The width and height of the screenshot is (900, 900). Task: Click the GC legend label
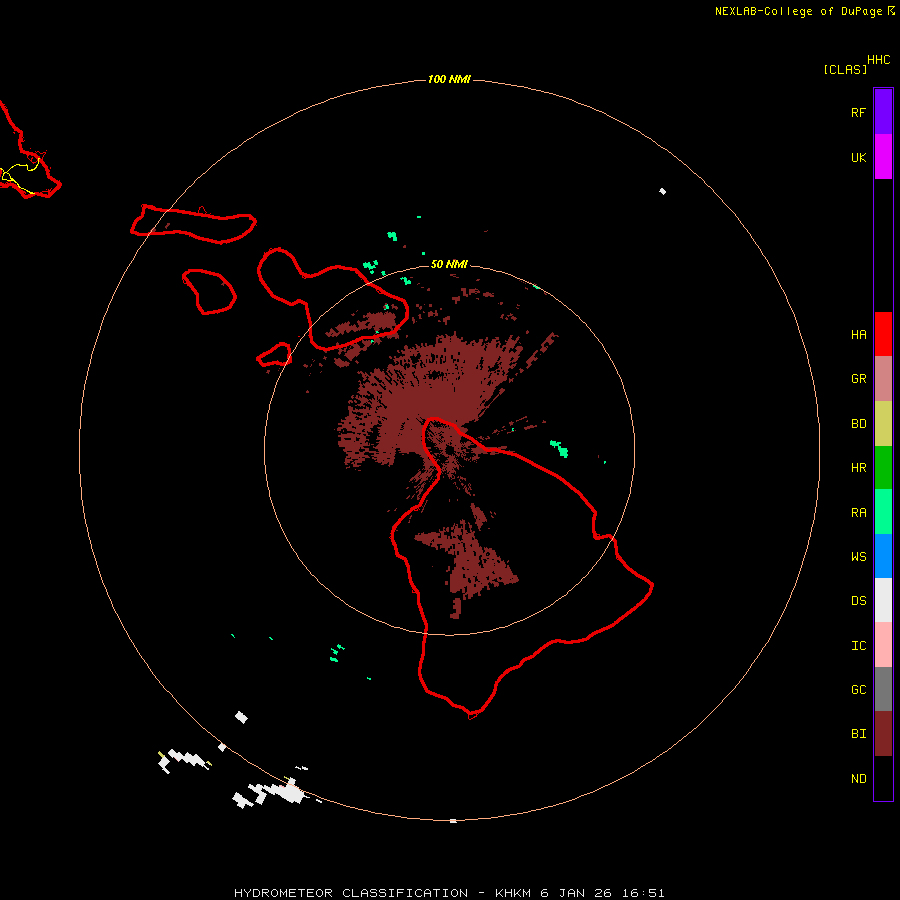click(x=859, y=689)
